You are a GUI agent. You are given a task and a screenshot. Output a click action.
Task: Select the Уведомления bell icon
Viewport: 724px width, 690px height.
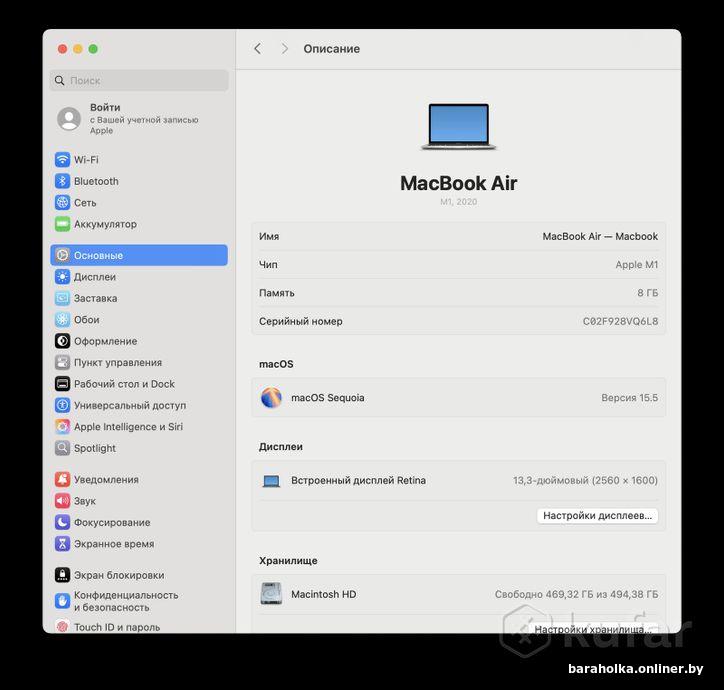pyautogui.click(x=62, y=479)
